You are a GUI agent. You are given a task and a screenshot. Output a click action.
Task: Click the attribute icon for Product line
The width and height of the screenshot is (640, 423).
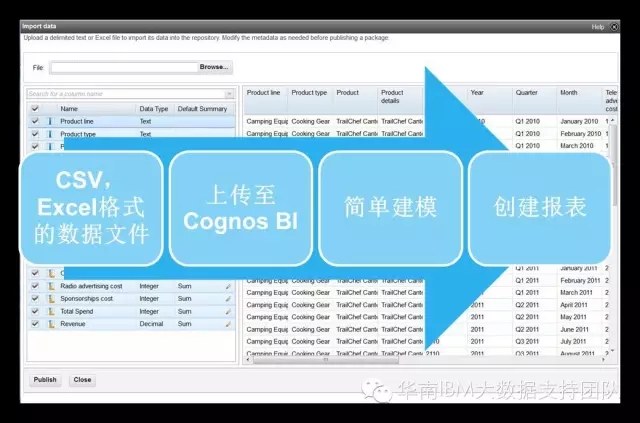pyautogui.click(x=50, y=121)
